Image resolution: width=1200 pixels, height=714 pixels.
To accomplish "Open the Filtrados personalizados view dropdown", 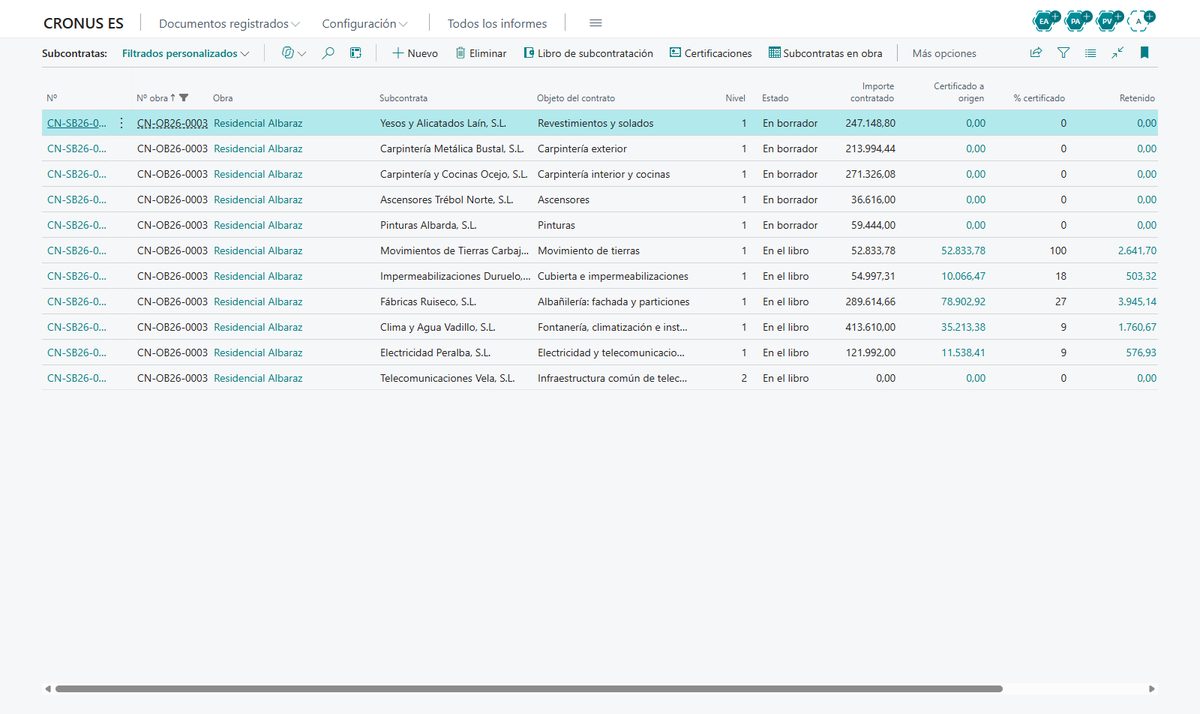I will coord(186,53).
